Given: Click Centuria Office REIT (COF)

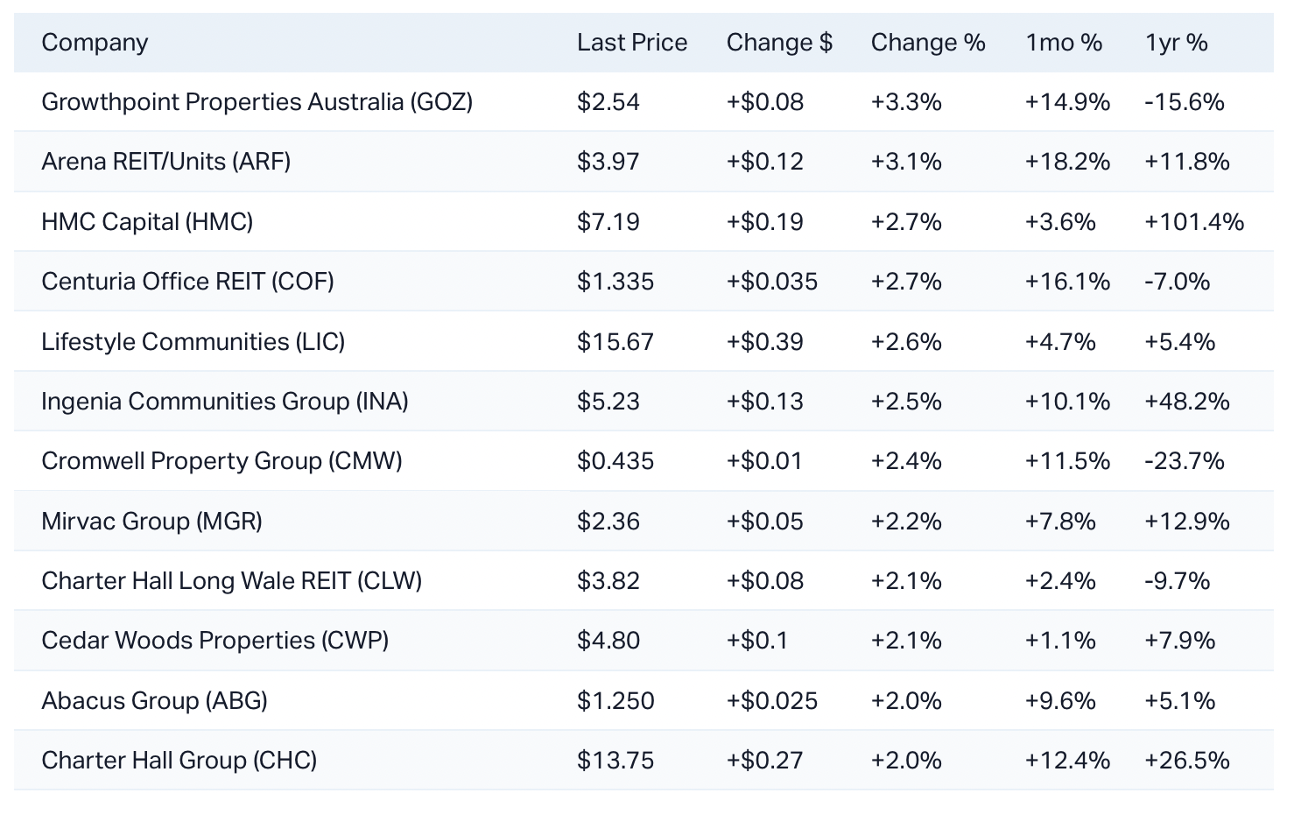Looking at the screenshot, I should click(x=188, y=282).
